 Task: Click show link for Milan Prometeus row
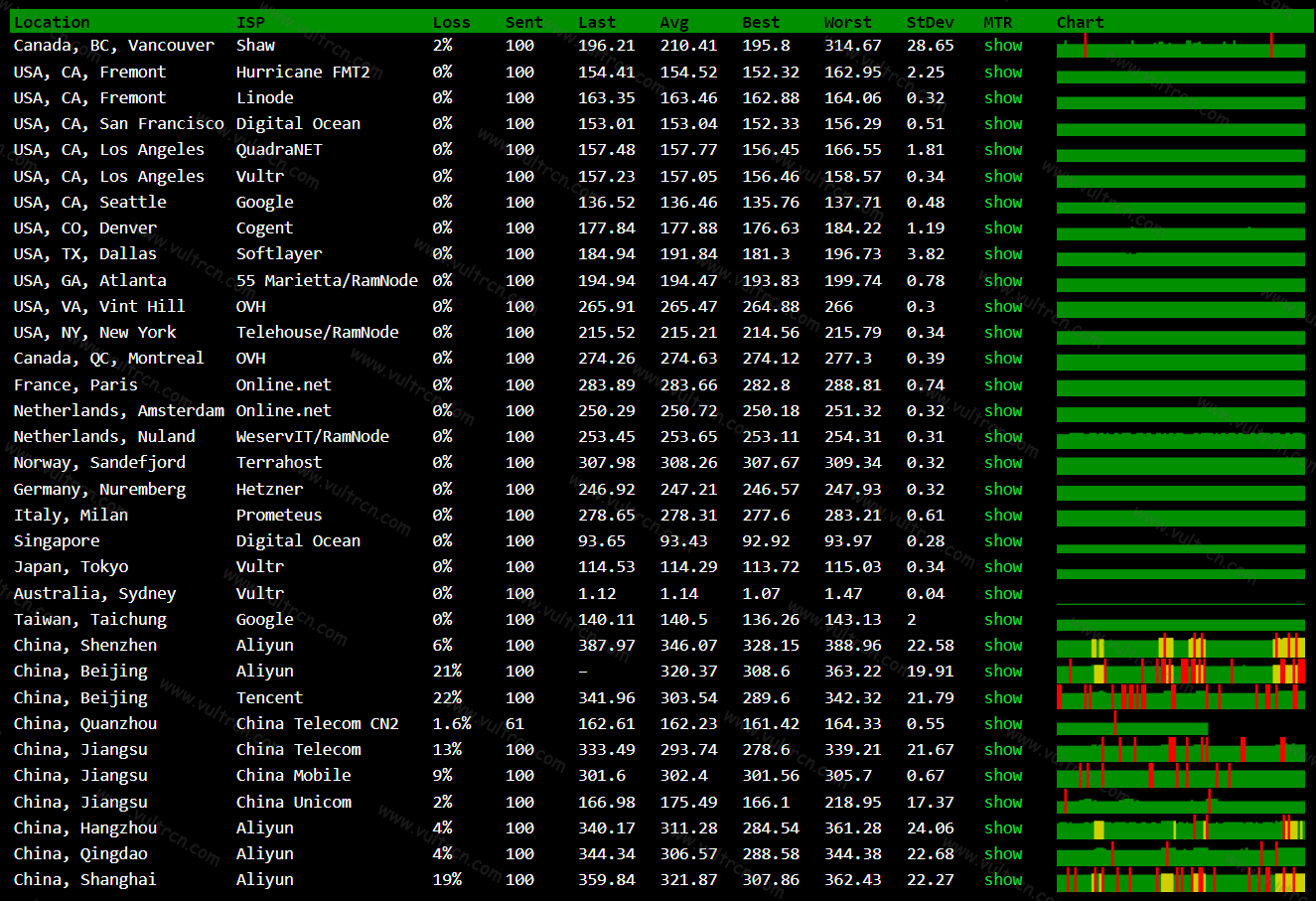(x=1003, y=515)
